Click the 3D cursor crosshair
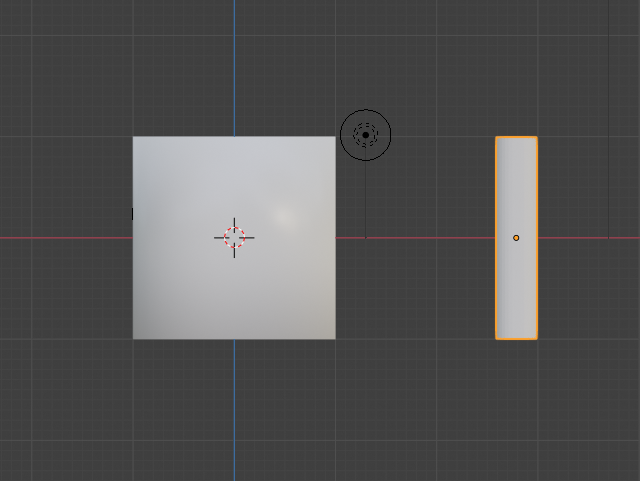The height and width of the screenshot is (481, 640). coord(234,237)
